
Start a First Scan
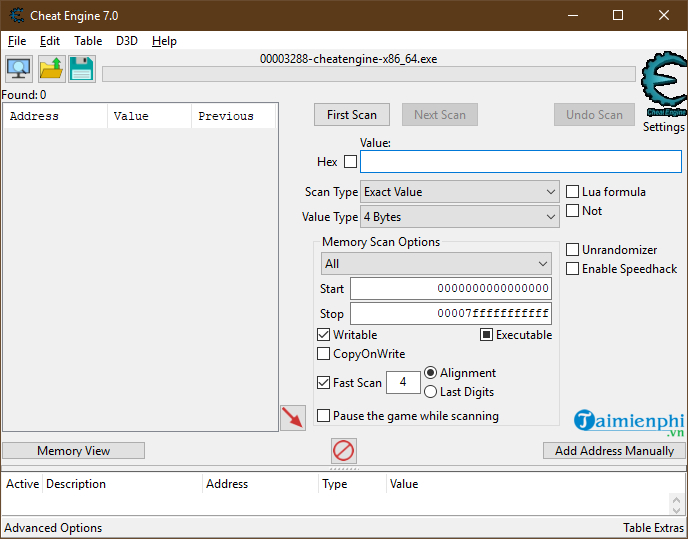[352, 115]
